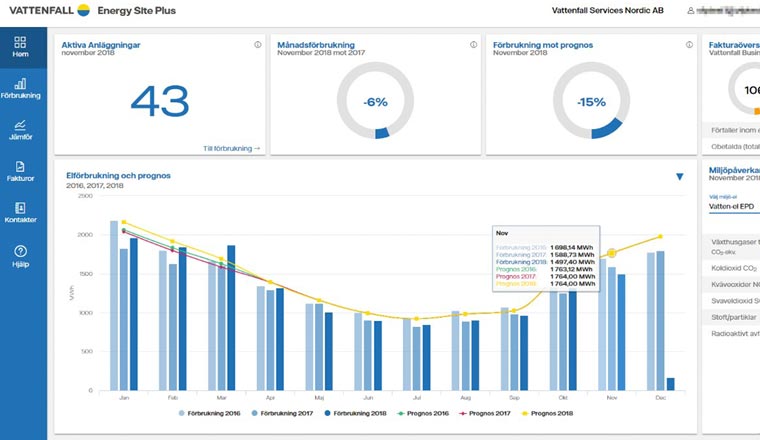Open Förbrukning in the sidebar
Viewport: 760px width, 440px height.
(21, 88)
